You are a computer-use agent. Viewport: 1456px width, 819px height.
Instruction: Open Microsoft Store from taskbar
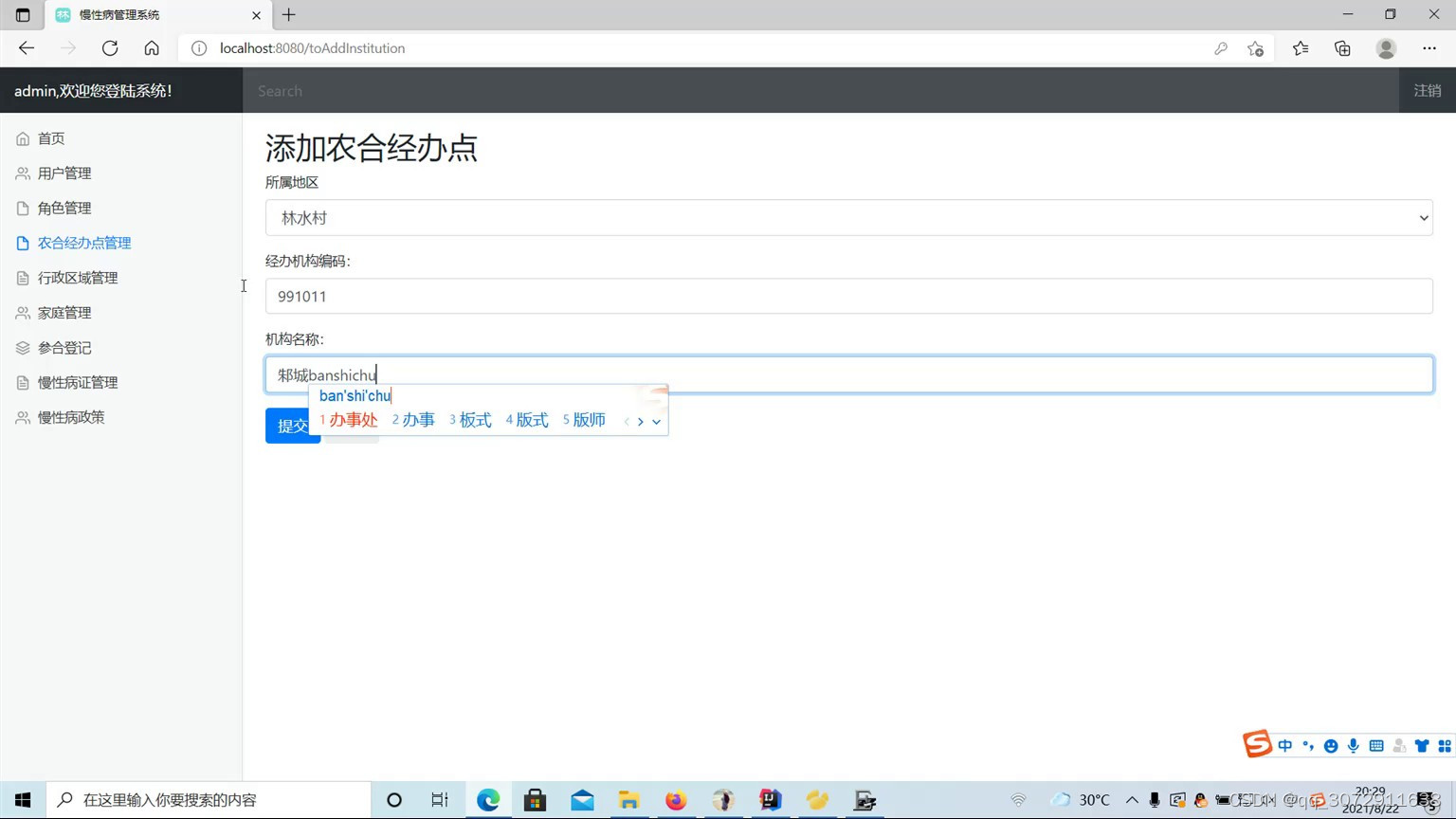coord(536,800)
